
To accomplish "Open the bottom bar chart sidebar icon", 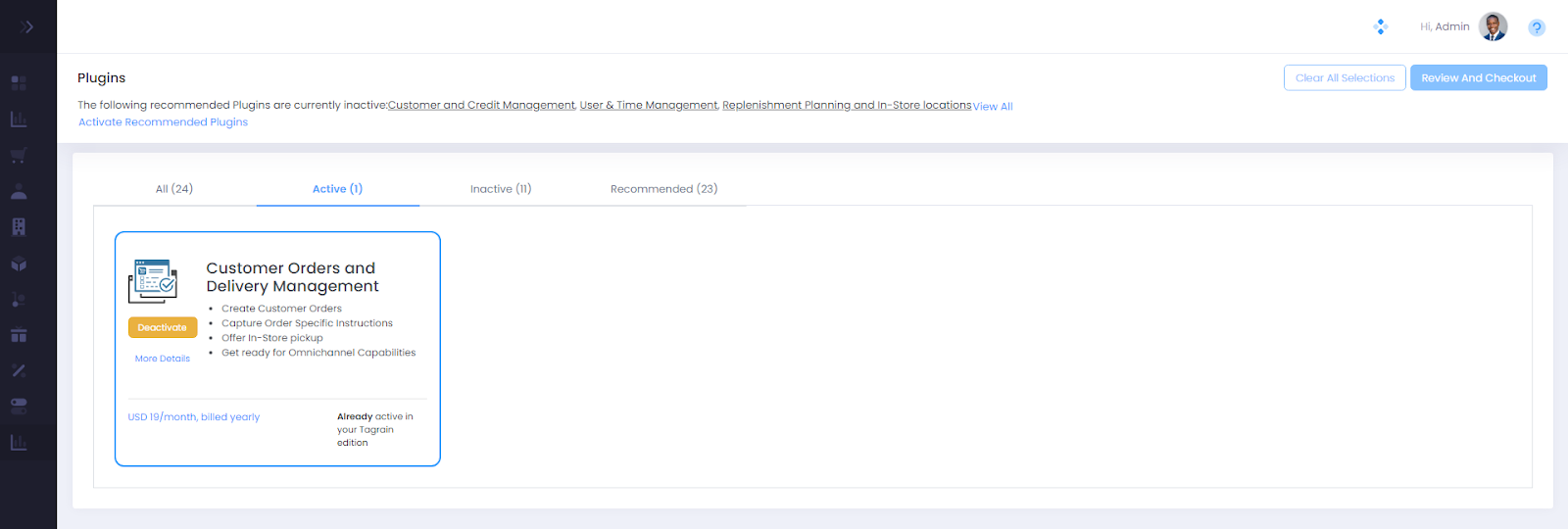I will (19, 442).
